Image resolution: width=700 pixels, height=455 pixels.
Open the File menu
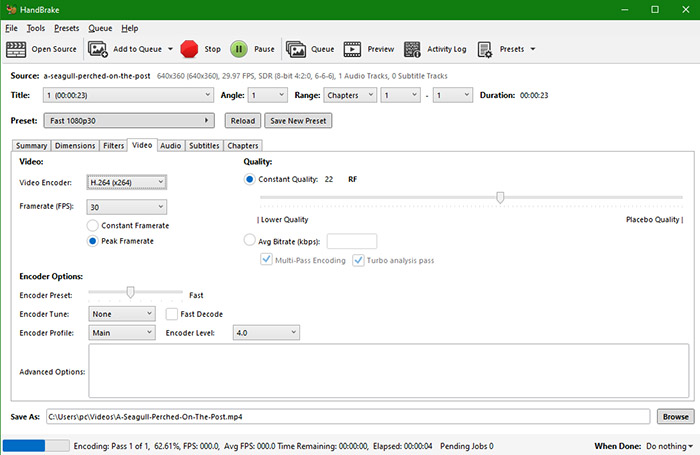pyautogui.click(x=11, y=28)
